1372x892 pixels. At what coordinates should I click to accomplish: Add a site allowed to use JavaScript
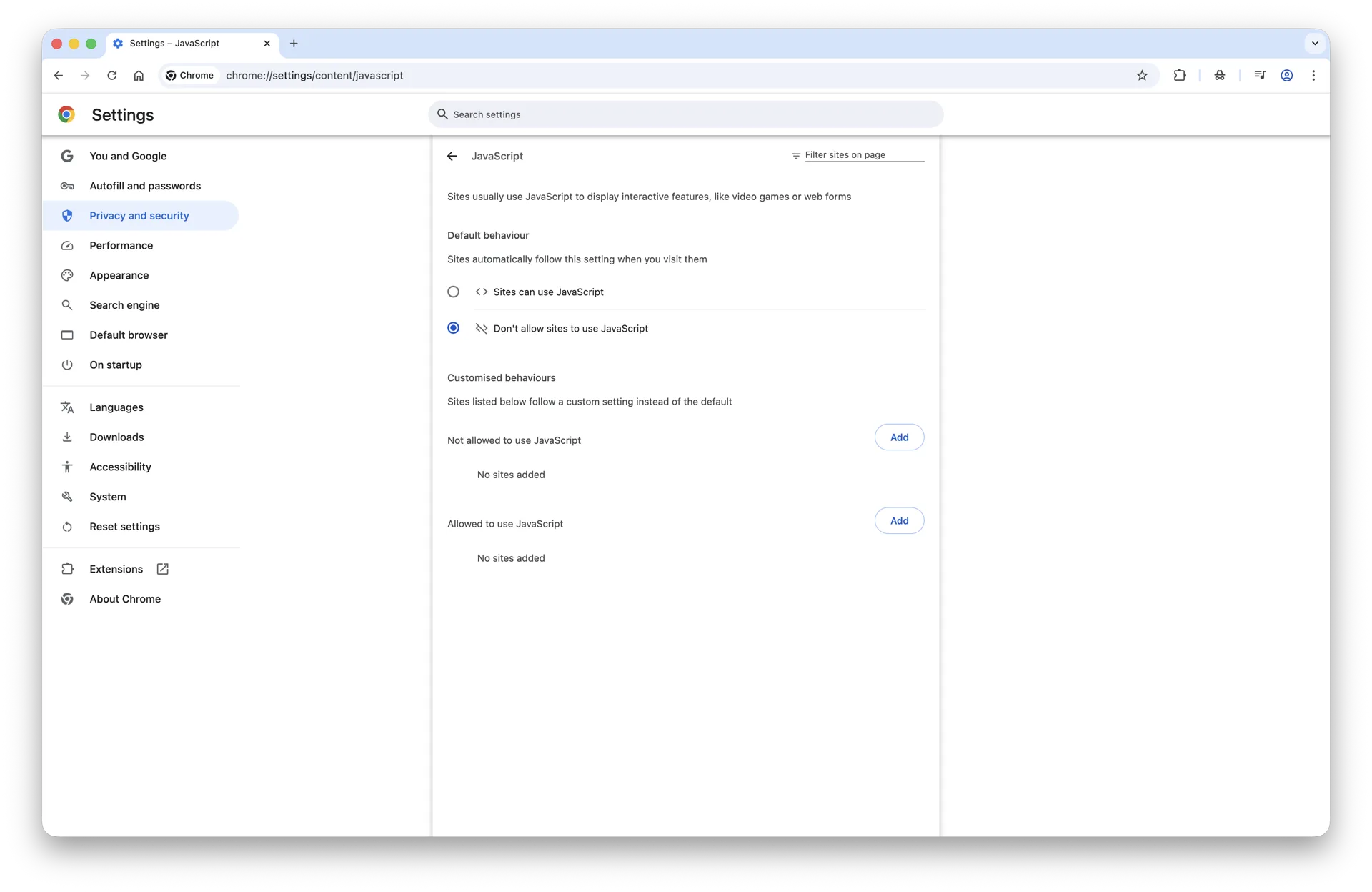tap(899, 521)
